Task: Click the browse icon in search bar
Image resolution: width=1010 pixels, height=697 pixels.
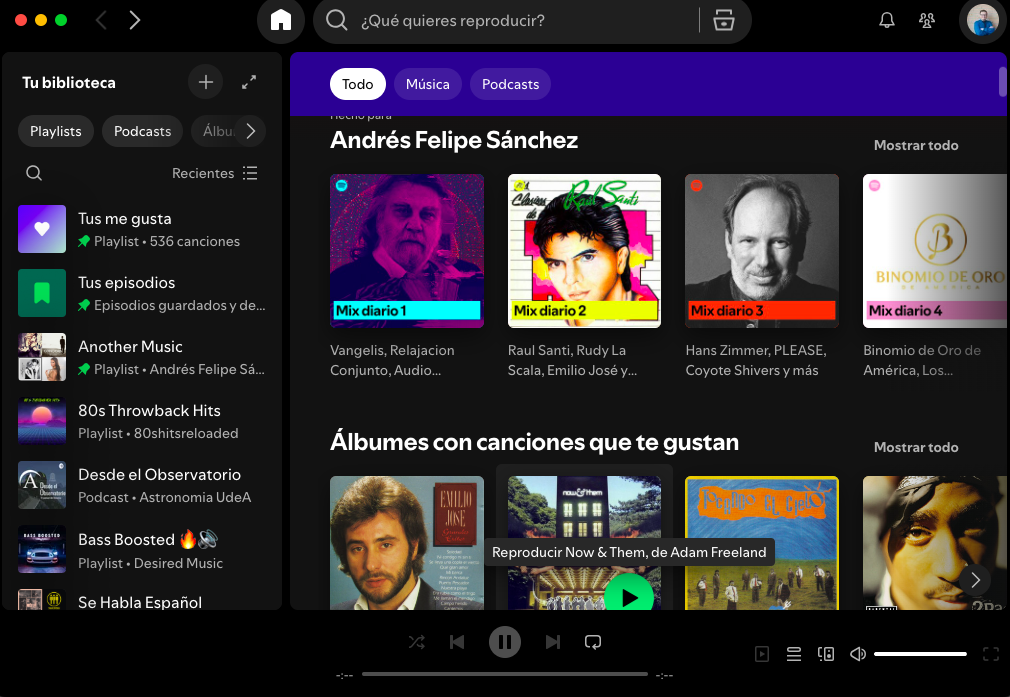Action: (723, 21)
